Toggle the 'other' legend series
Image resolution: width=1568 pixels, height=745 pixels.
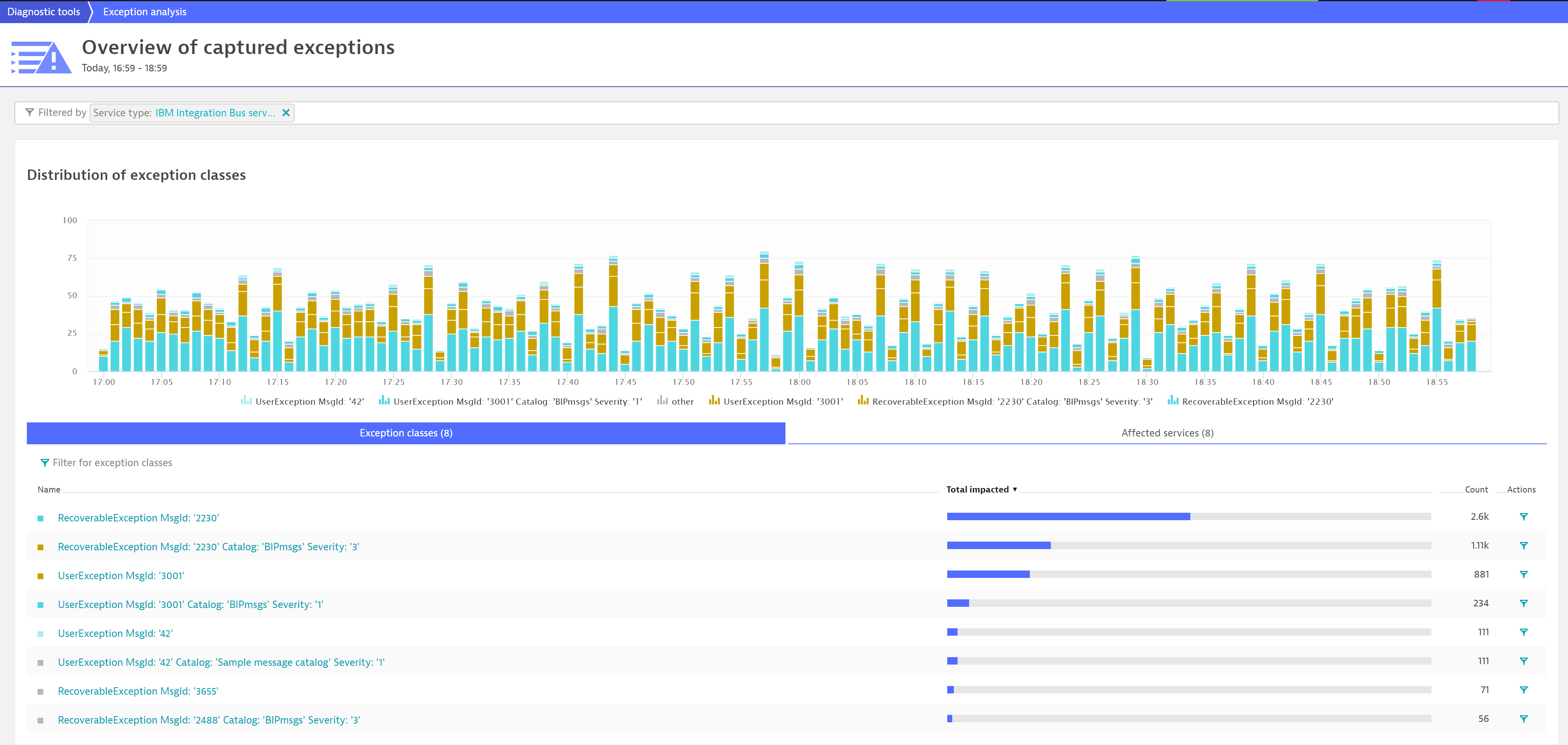675,401
